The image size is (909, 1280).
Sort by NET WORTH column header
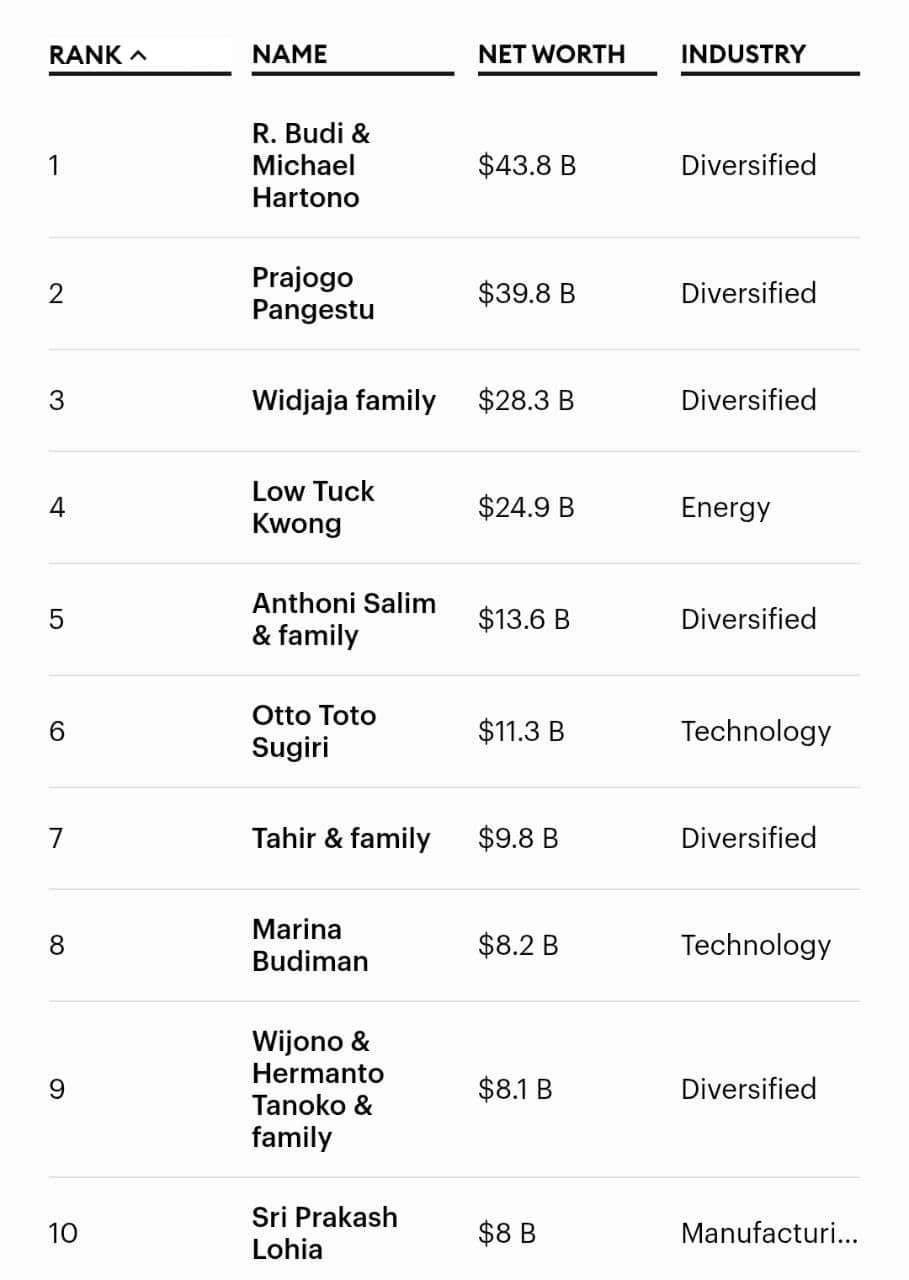tap(551, 55)
